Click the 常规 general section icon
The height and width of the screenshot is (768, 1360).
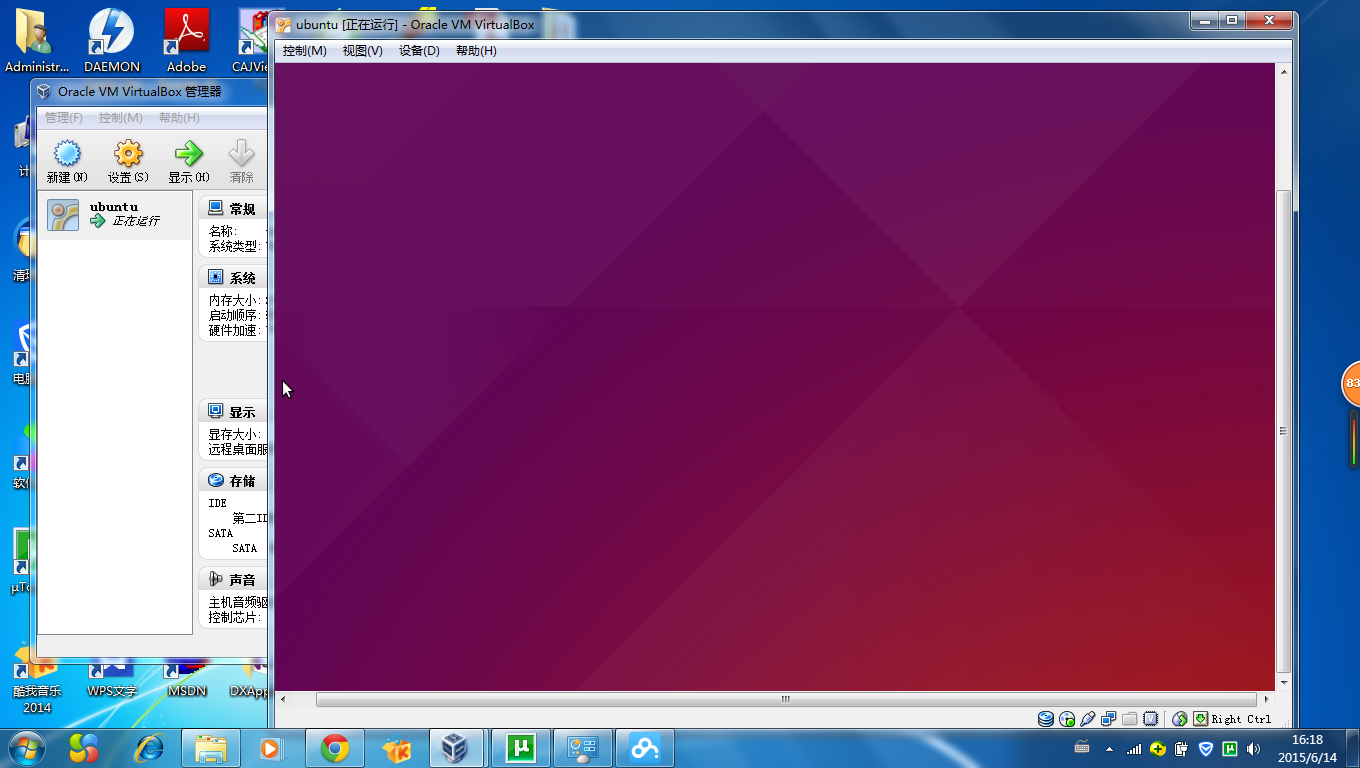coord(215,208)
